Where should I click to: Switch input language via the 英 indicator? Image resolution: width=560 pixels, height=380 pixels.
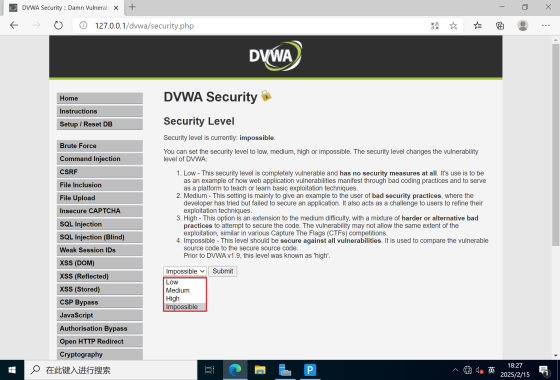point(491,370)
